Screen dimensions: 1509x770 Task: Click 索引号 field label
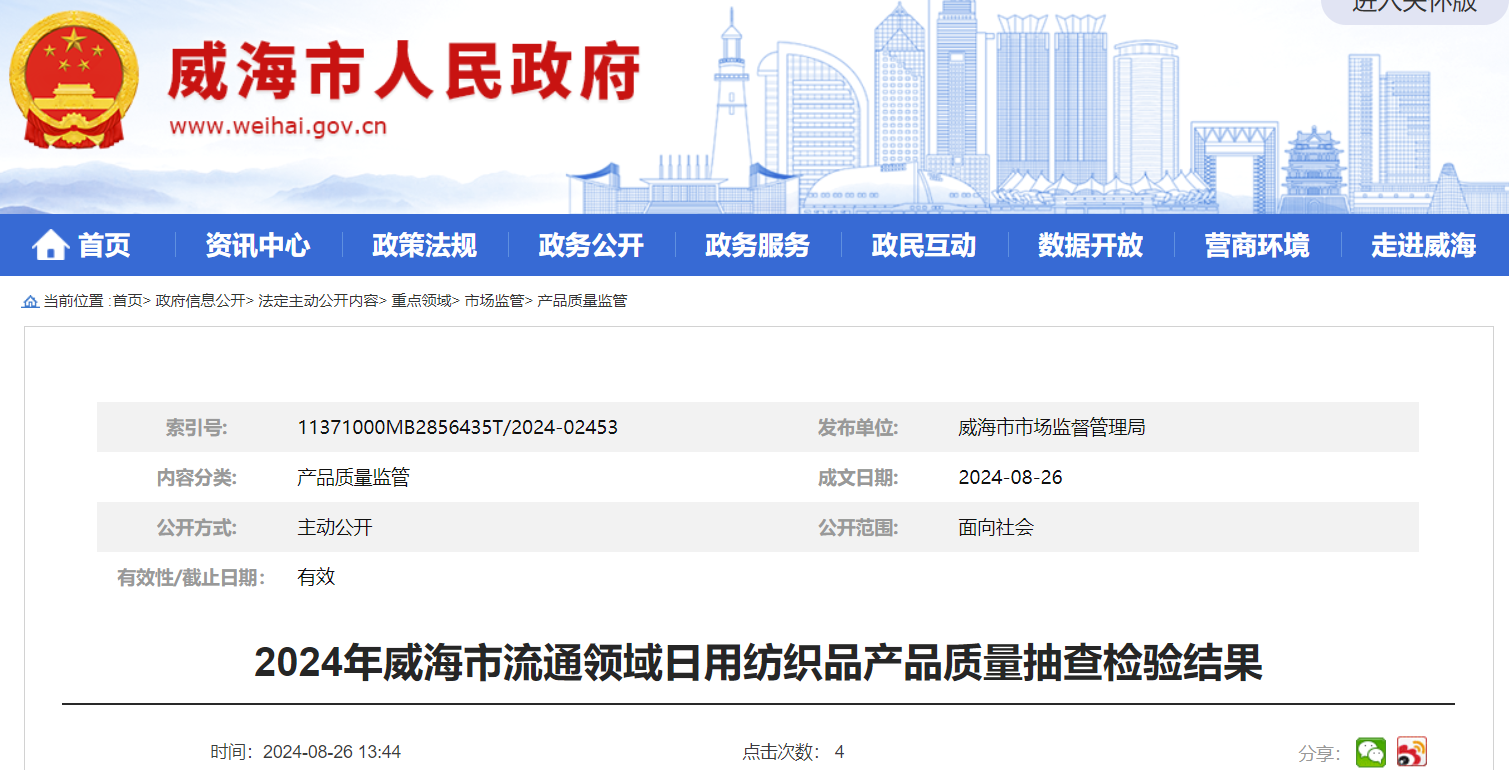(x=196, y=427)
